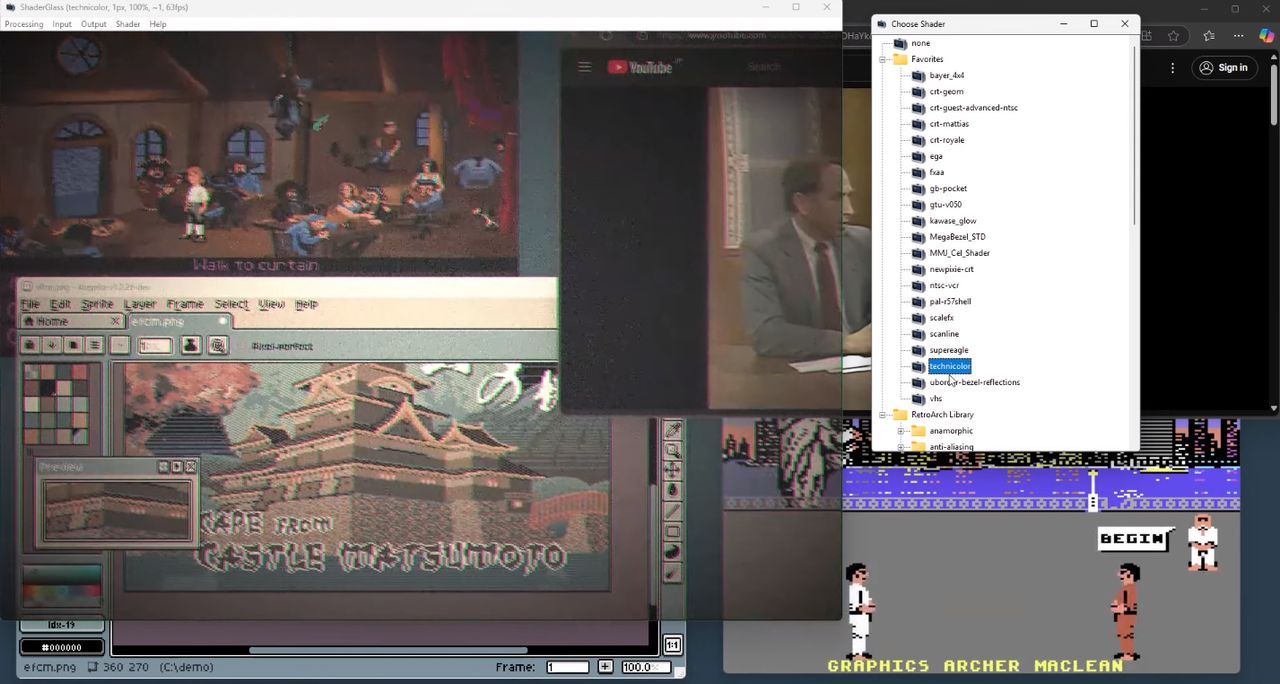Open ShaderGlass Shader menu
The width and height of the screenshot is (1280, 684).
127,24
